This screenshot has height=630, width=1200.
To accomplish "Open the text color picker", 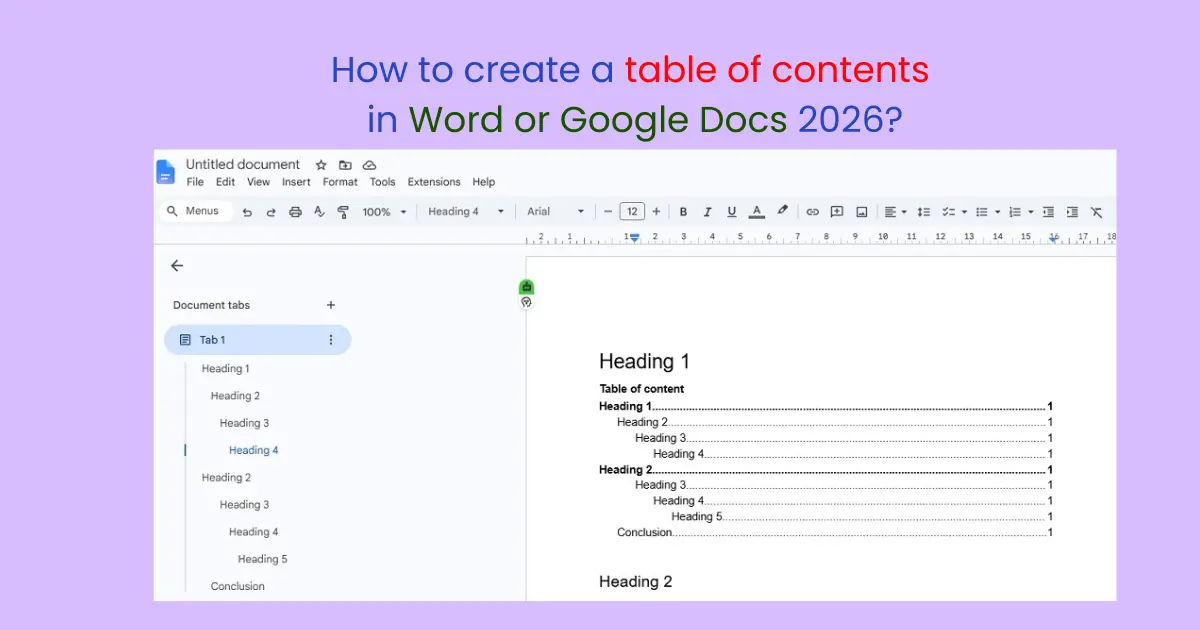I will 757,212.
